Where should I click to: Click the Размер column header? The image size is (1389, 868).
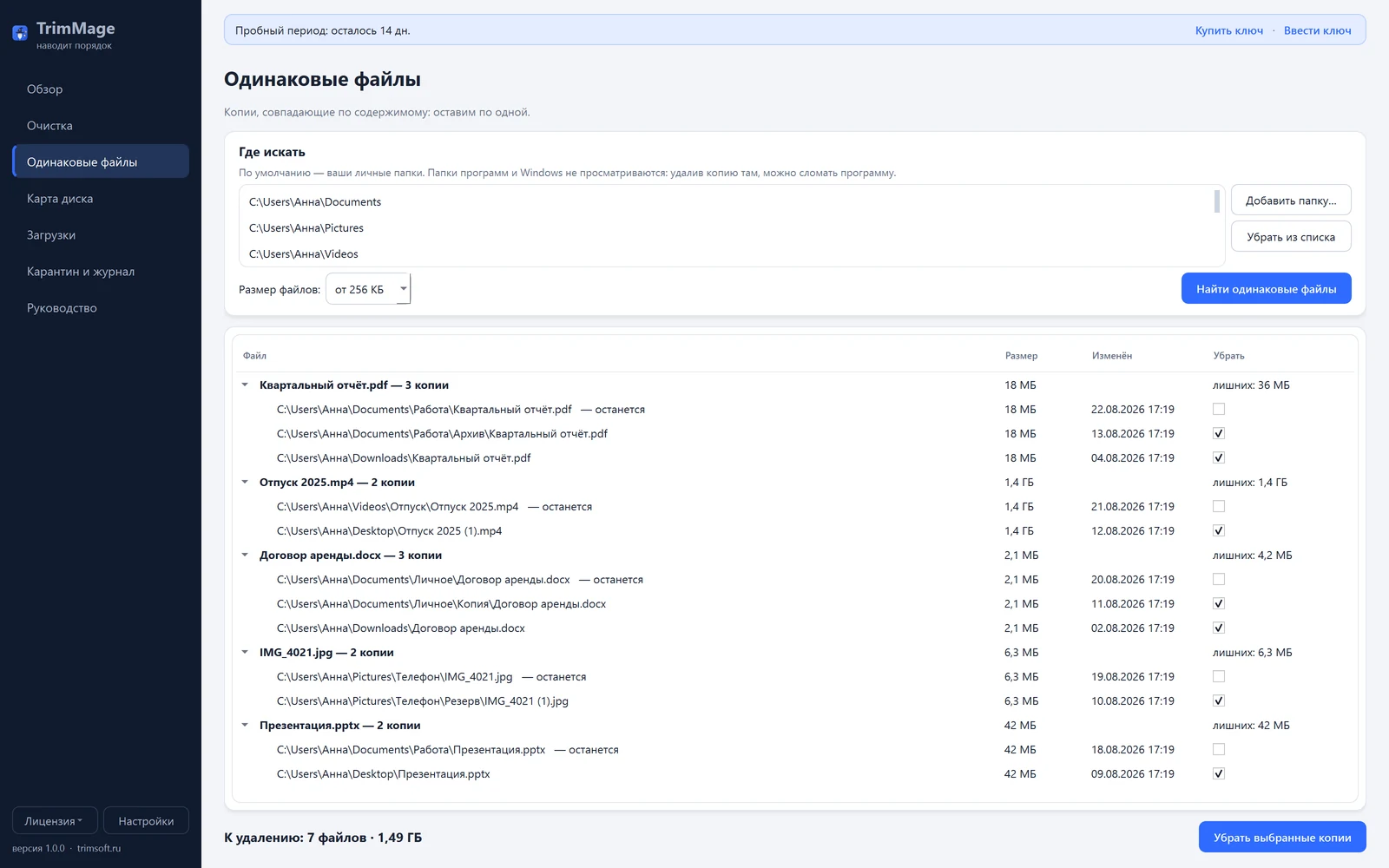[x=1021, y=356]
